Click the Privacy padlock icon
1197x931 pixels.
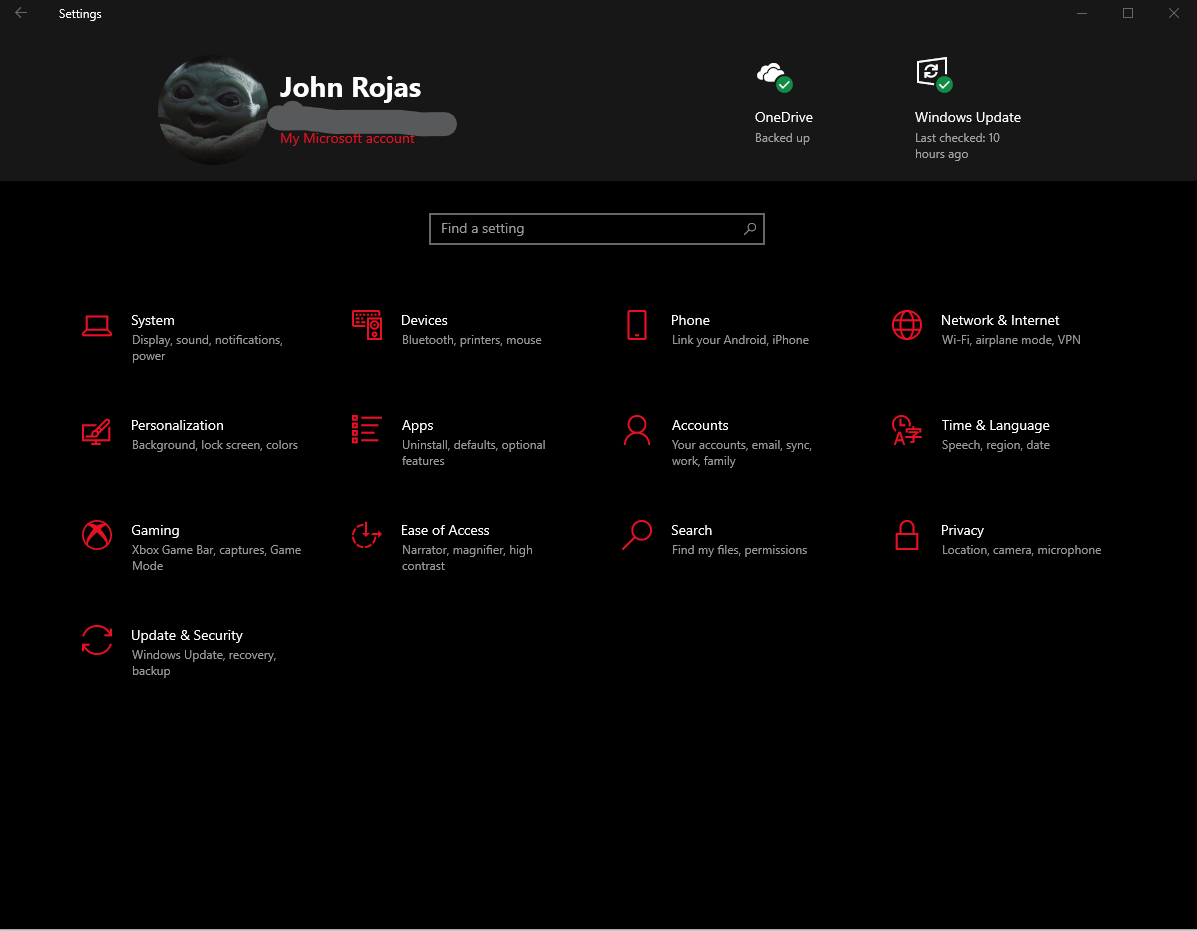point(907,535)
